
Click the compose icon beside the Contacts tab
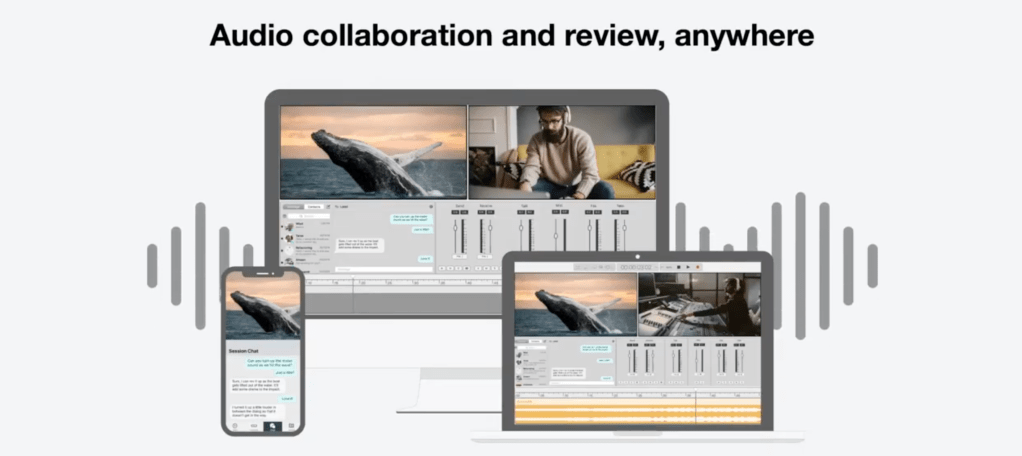coord(329,206)
